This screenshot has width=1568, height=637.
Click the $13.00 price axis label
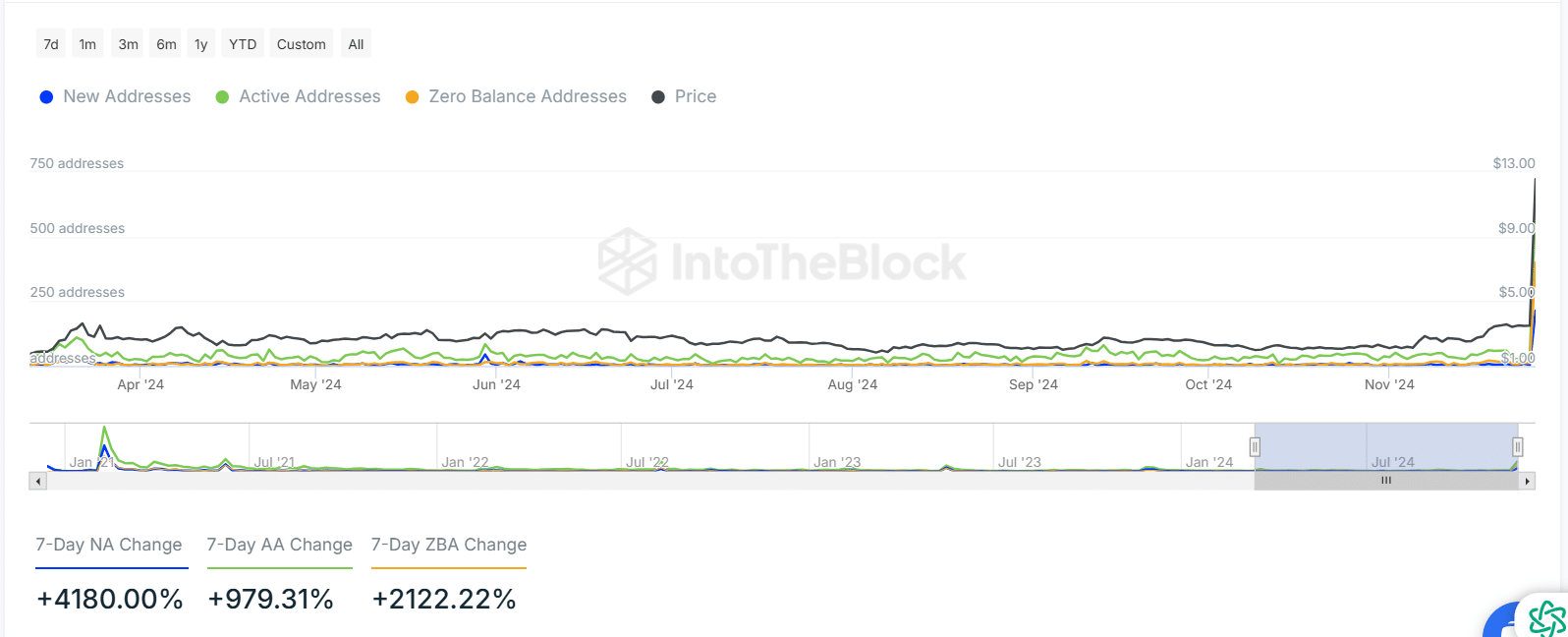(1514, 163)
